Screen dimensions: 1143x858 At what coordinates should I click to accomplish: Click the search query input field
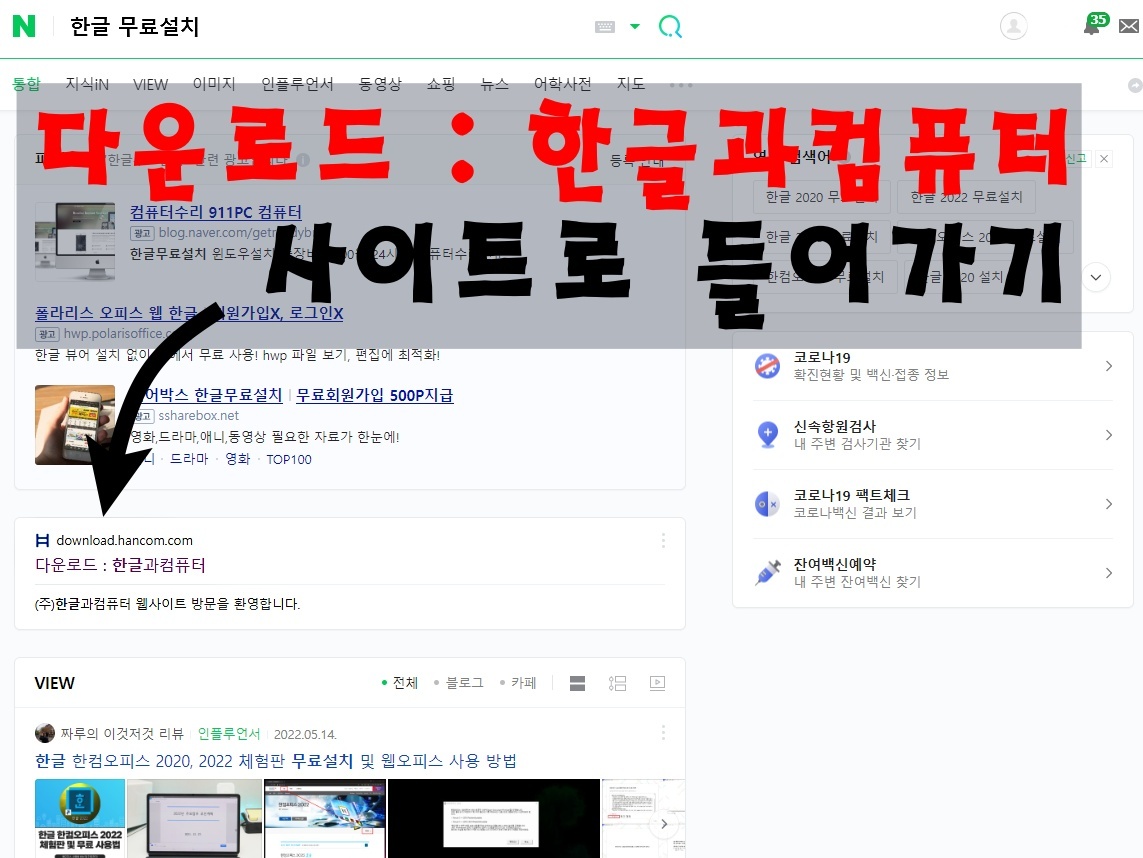(x=321, y=27)
